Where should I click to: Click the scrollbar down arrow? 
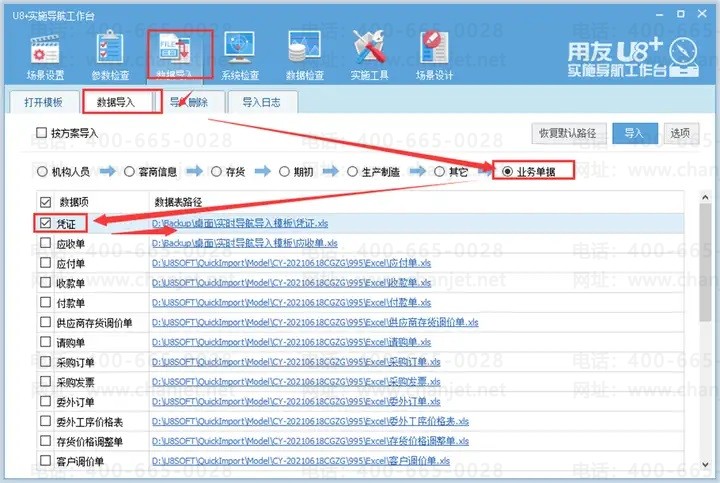point(705,464)
